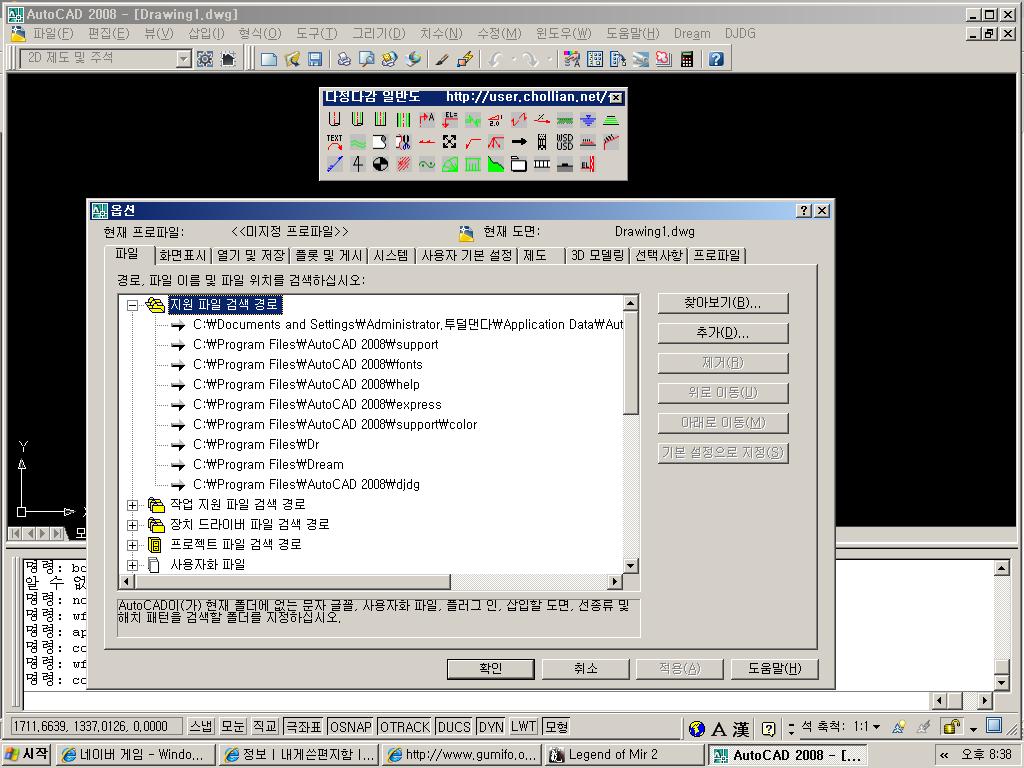Click the black-and-white quartered circle icon
1024x768 pixels.
pyautogui.click(x=380, y=164)
